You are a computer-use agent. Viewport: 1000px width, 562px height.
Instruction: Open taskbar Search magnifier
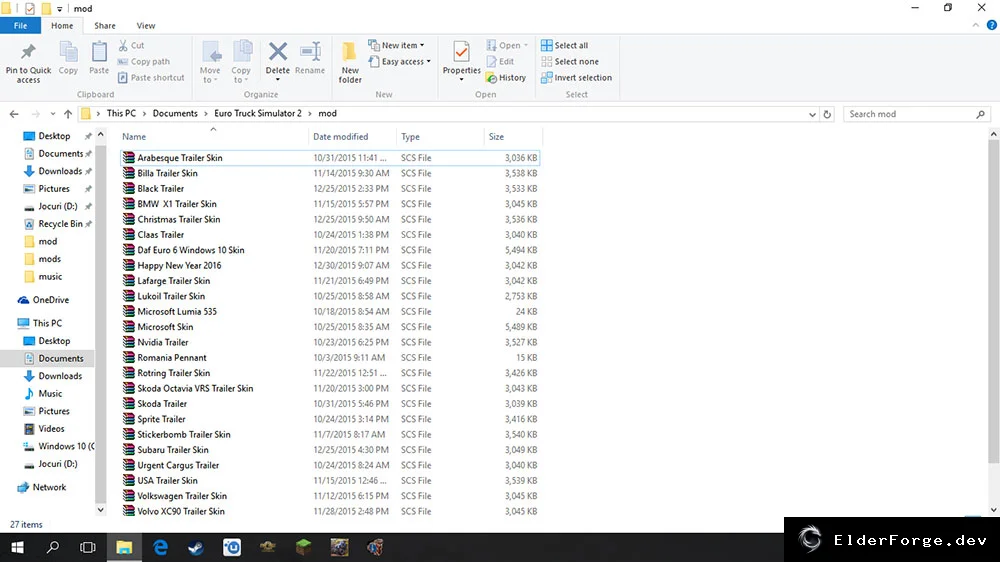click(x=53, y=547)
